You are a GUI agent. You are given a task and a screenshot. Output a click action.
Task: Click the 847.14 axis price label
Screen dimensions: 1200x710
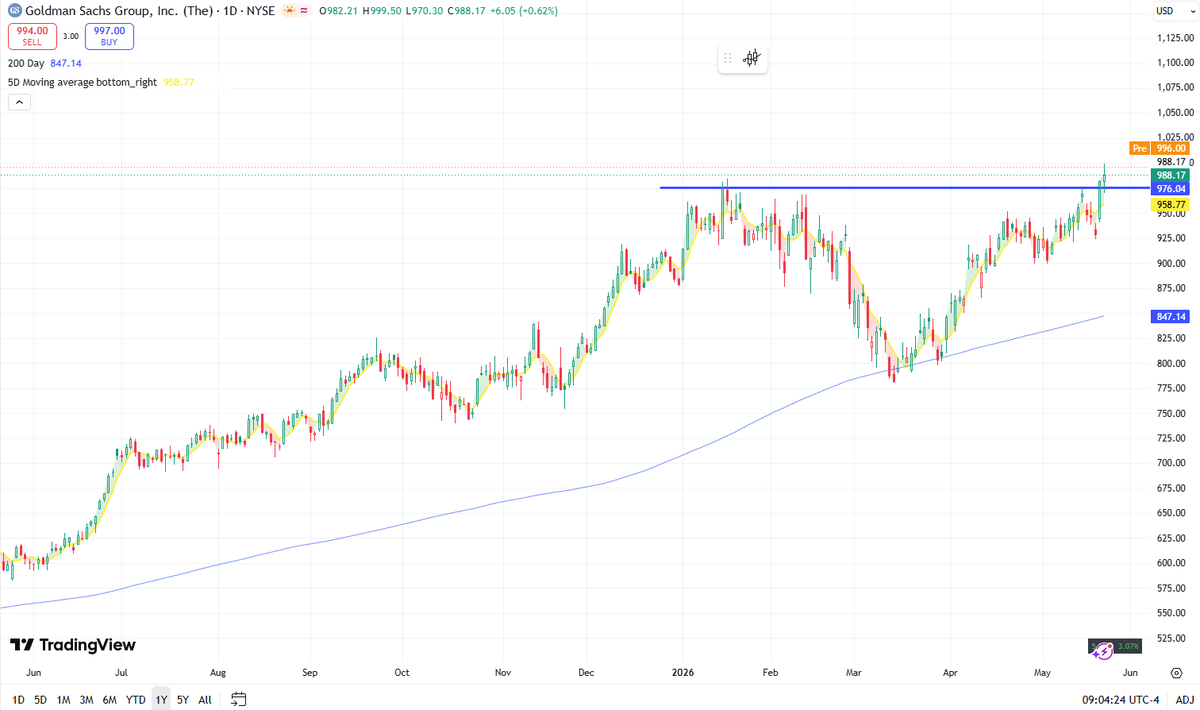1171,316
